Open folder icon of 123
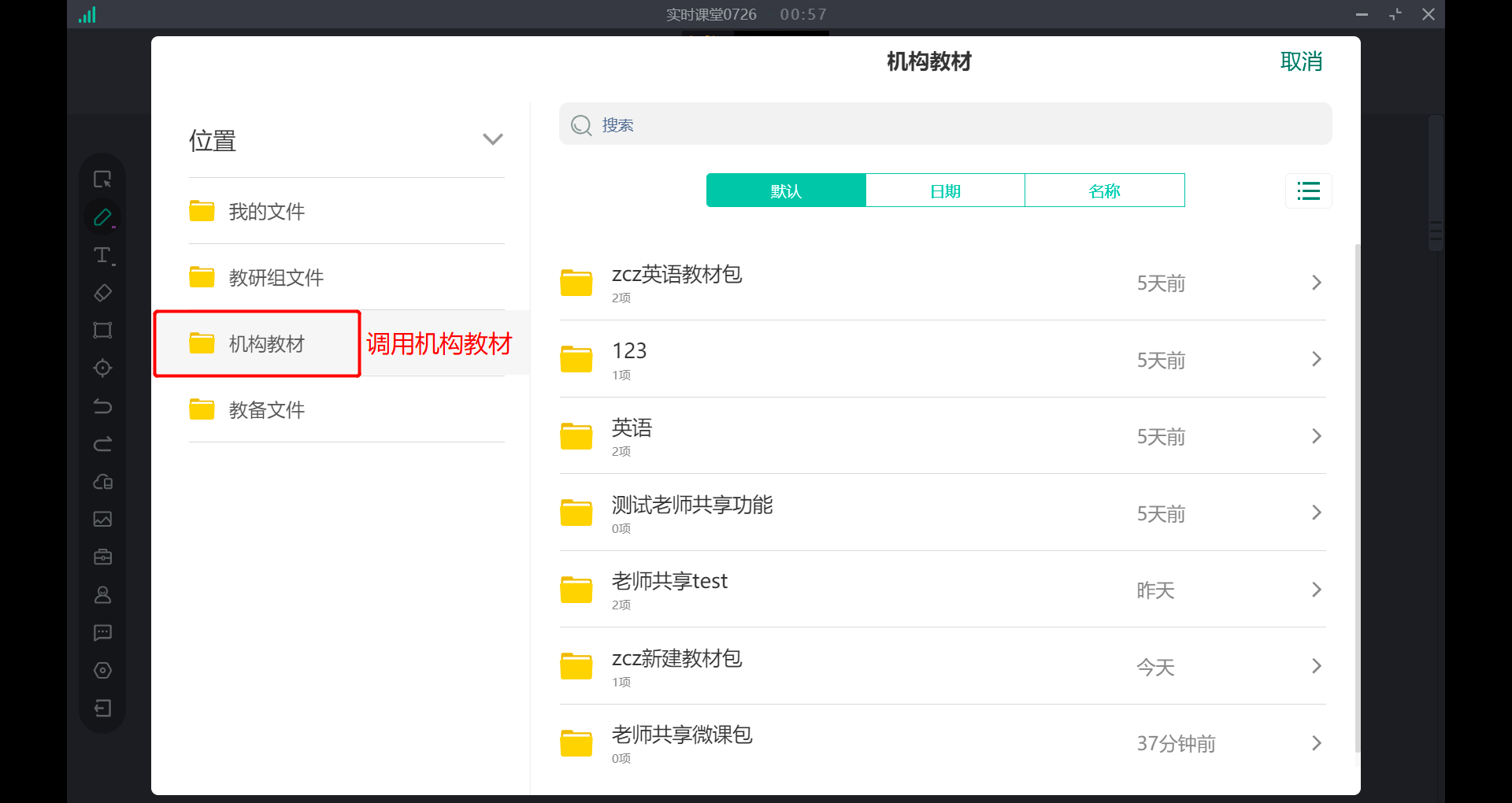The width and height of the screenshot is (1512, 803). 576,359
